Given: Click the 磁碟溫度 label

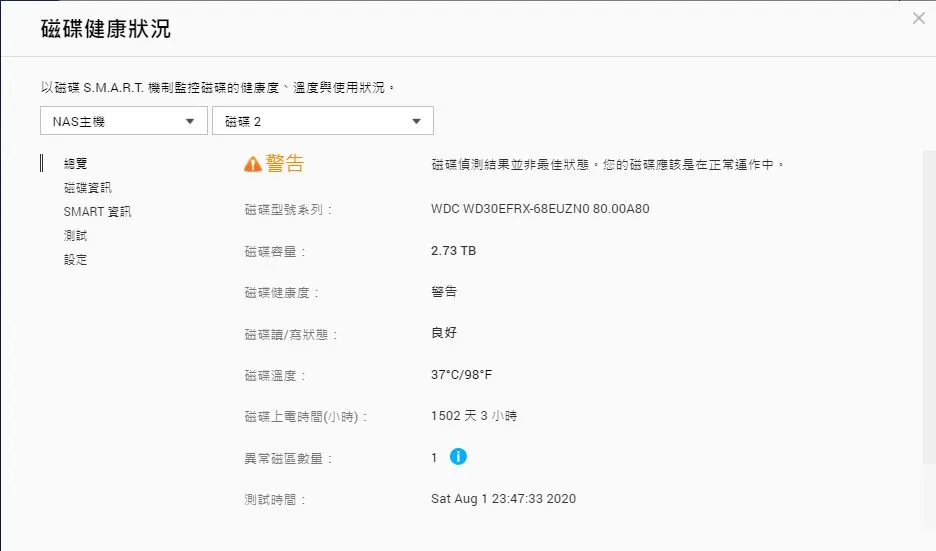Looking at the screenshot, I should (x=275, y=375).
